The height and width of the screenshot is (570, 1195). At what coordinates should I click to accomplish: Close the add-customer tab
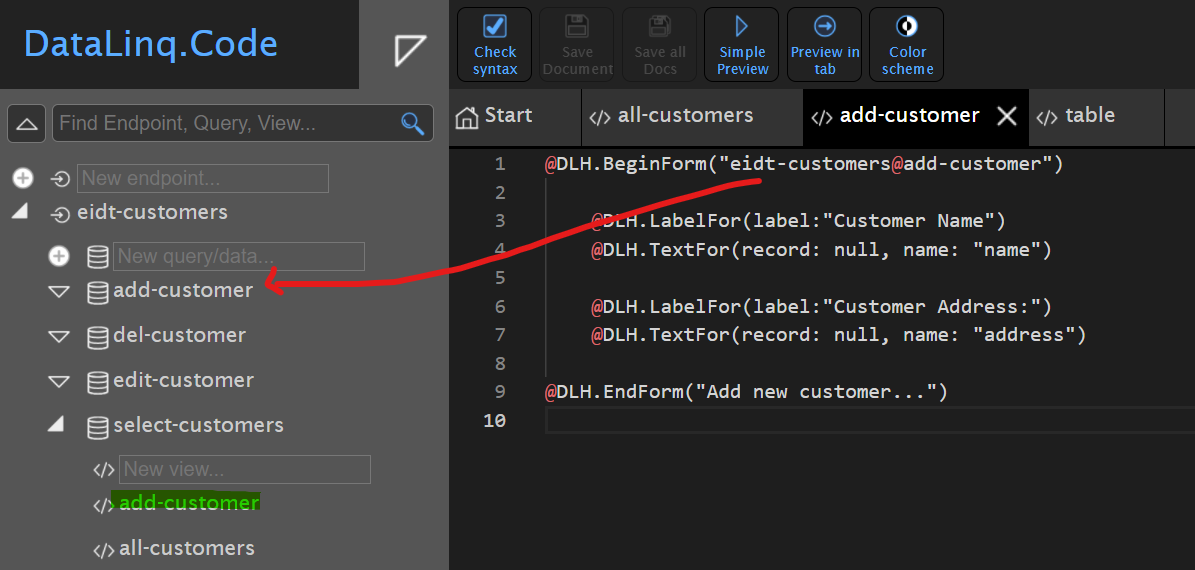coord(1007,117)
